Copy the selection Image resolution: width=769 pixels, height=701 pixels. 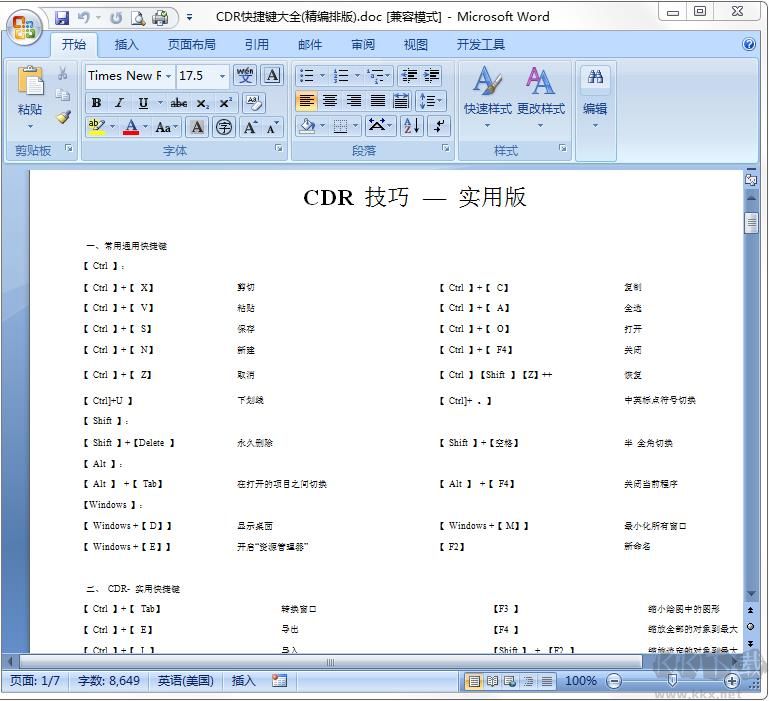[63, 95]
